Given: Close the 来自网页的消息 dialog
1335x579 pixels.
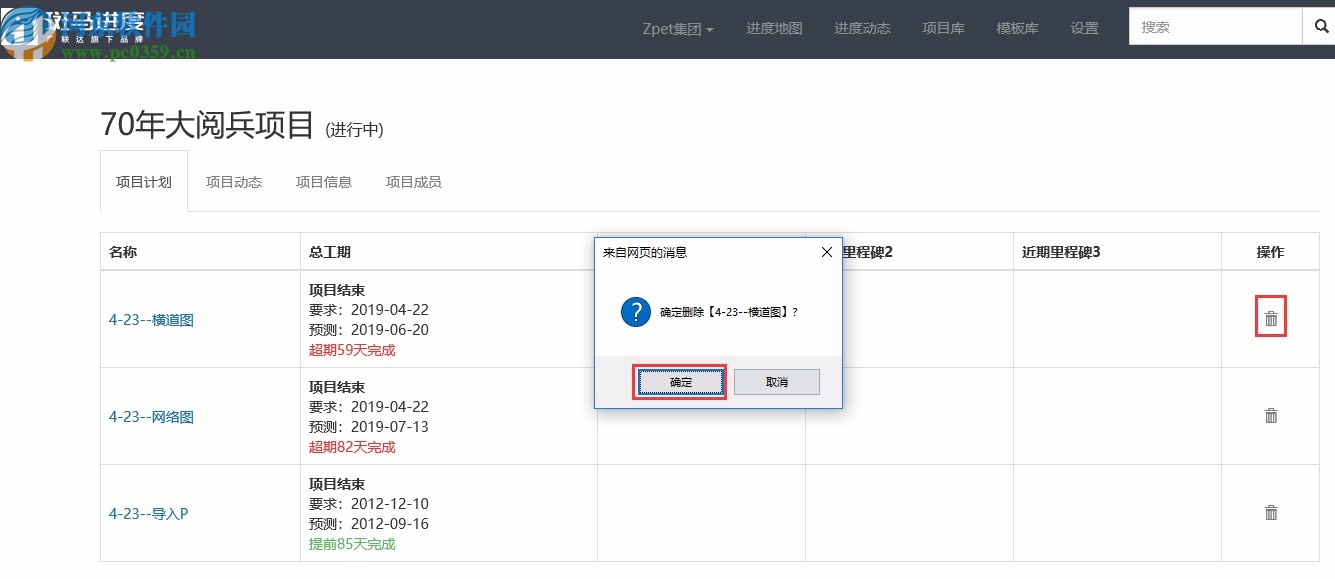Looking at the screenshot, I should [x=826, y=252].
